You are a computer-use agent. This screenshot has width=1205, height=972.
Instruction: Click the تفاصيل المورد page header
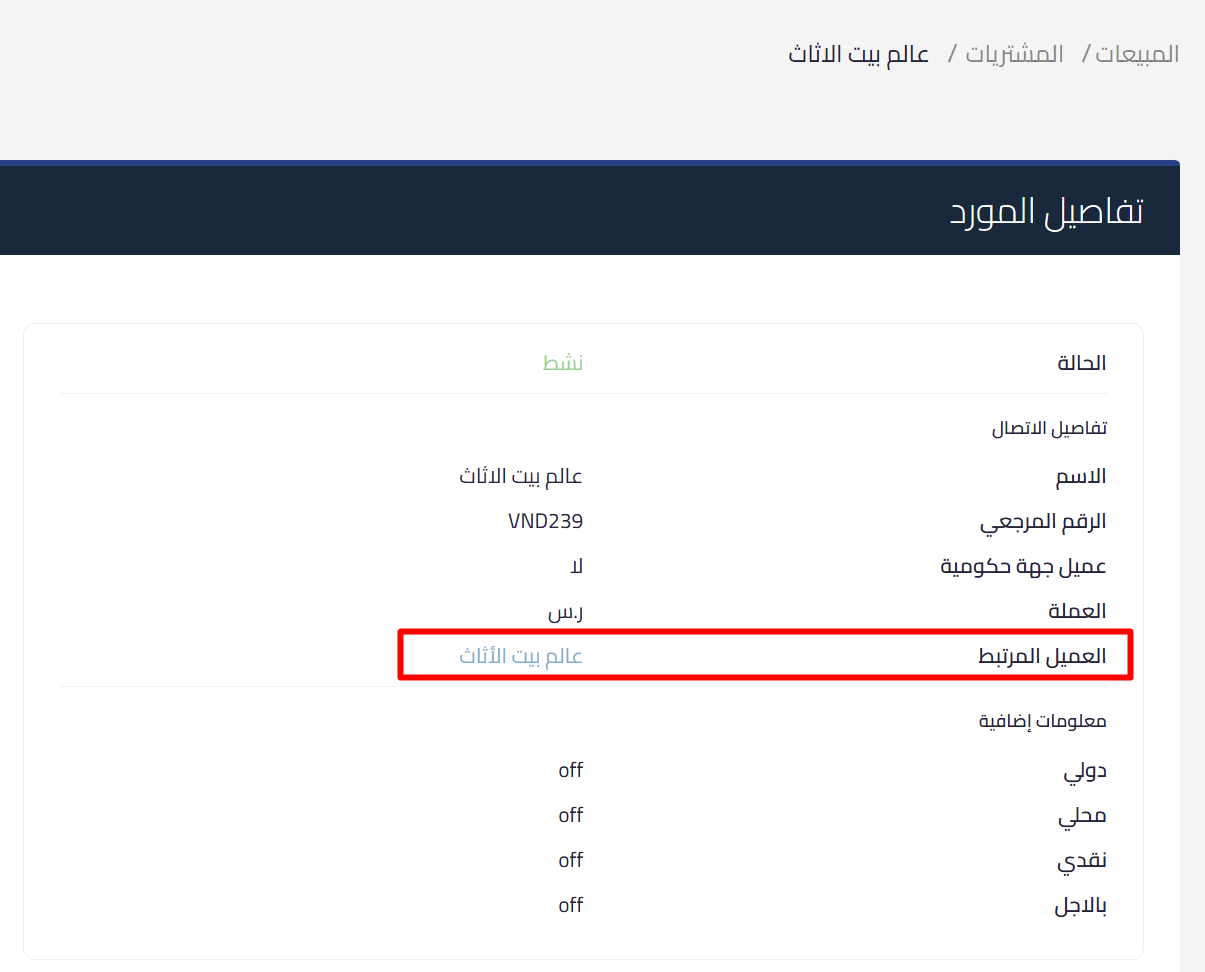(x=1044, y=210)
